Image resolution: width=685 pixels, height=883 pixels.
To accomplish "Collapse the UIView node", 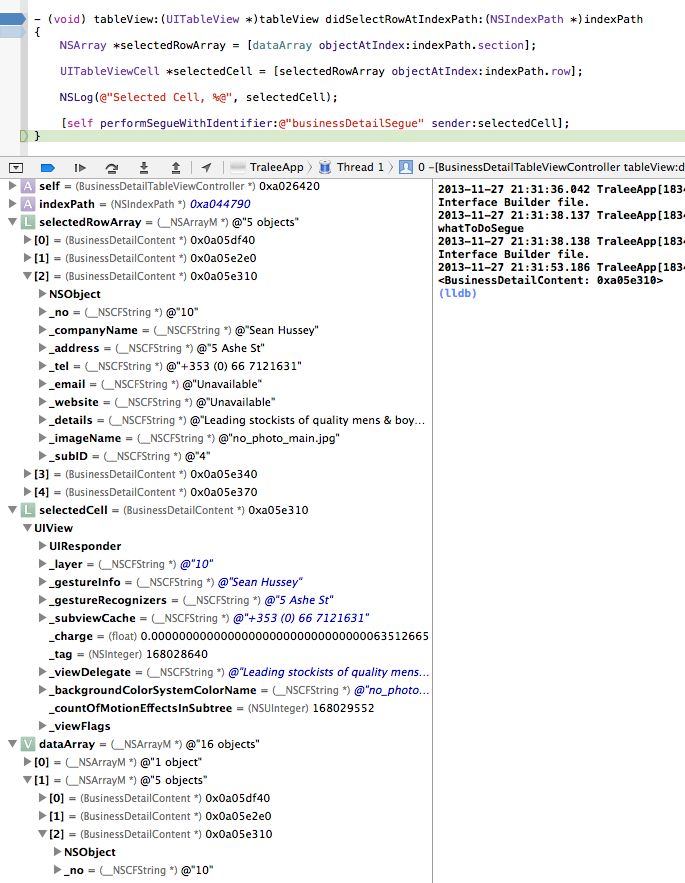I will click(27, 528).
